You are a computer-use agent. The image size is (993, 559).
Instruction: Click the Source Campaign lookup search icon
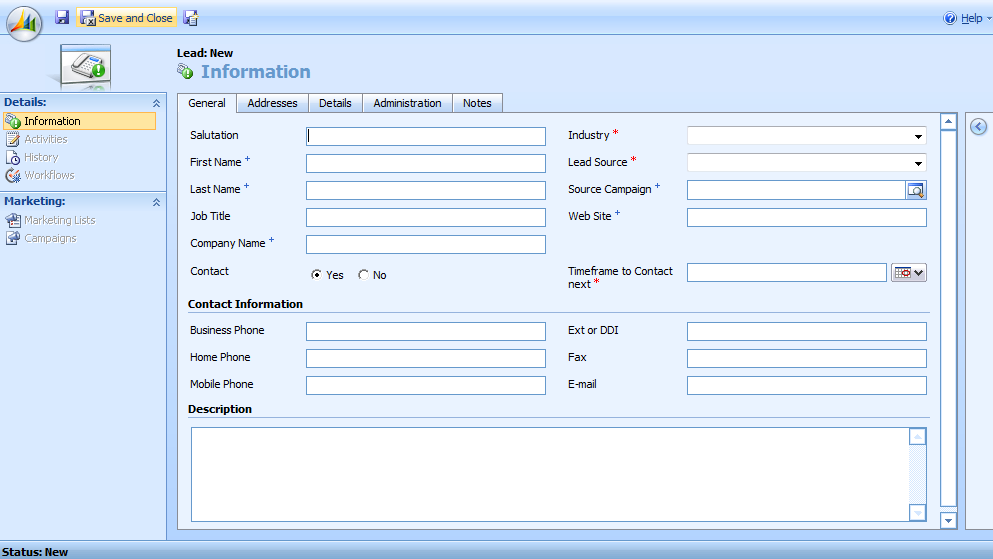[916, 190]
